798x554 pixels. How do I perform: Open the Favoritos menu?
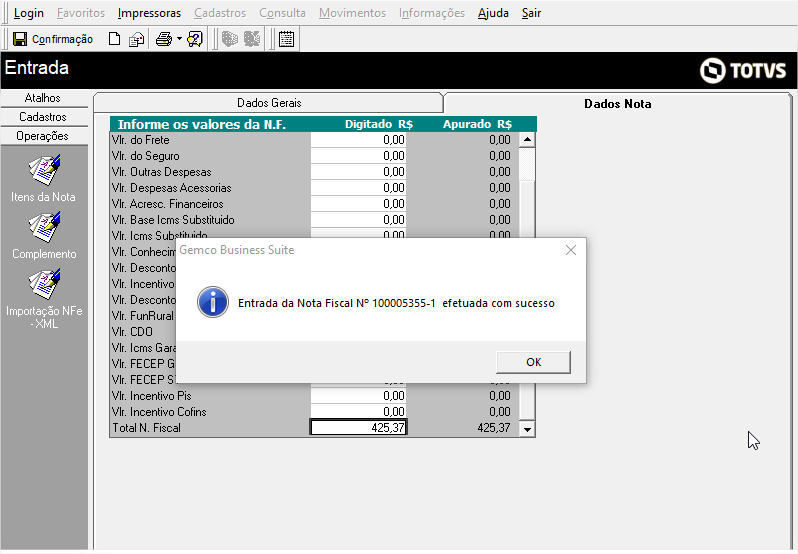coord(81,13)
